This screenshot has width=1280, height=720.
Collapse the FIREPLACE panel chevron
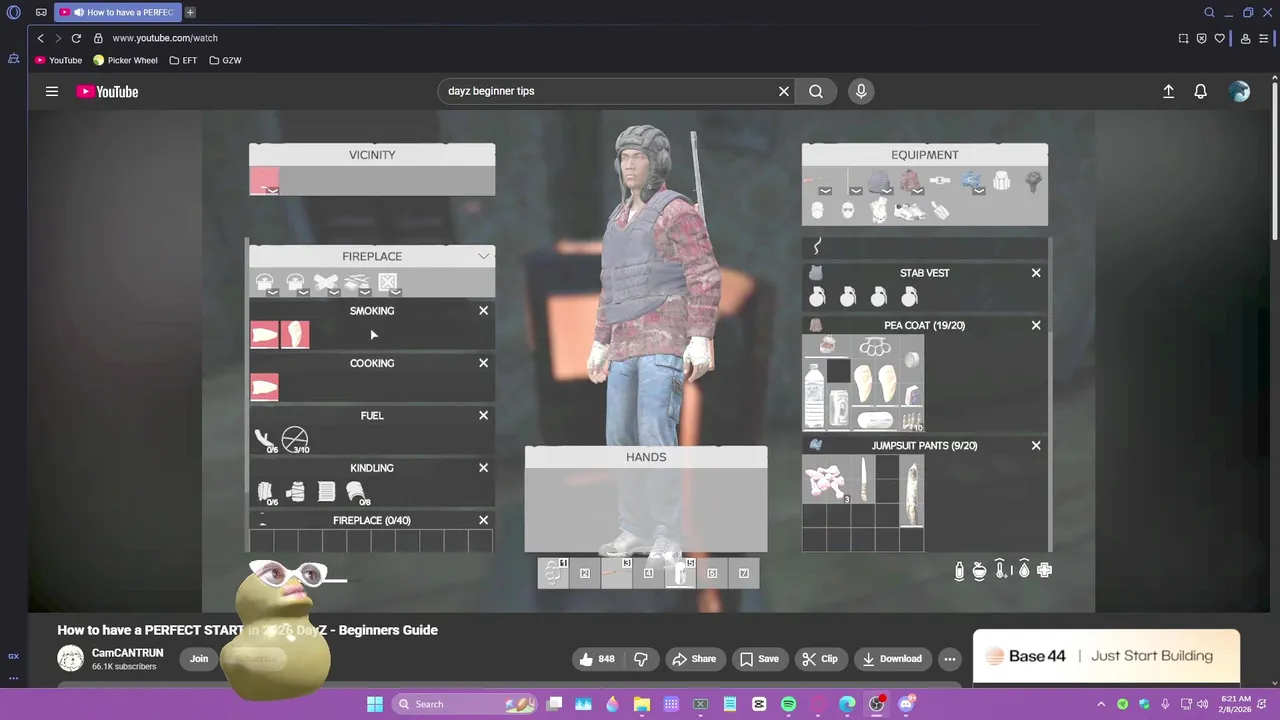tap(484, 256)
